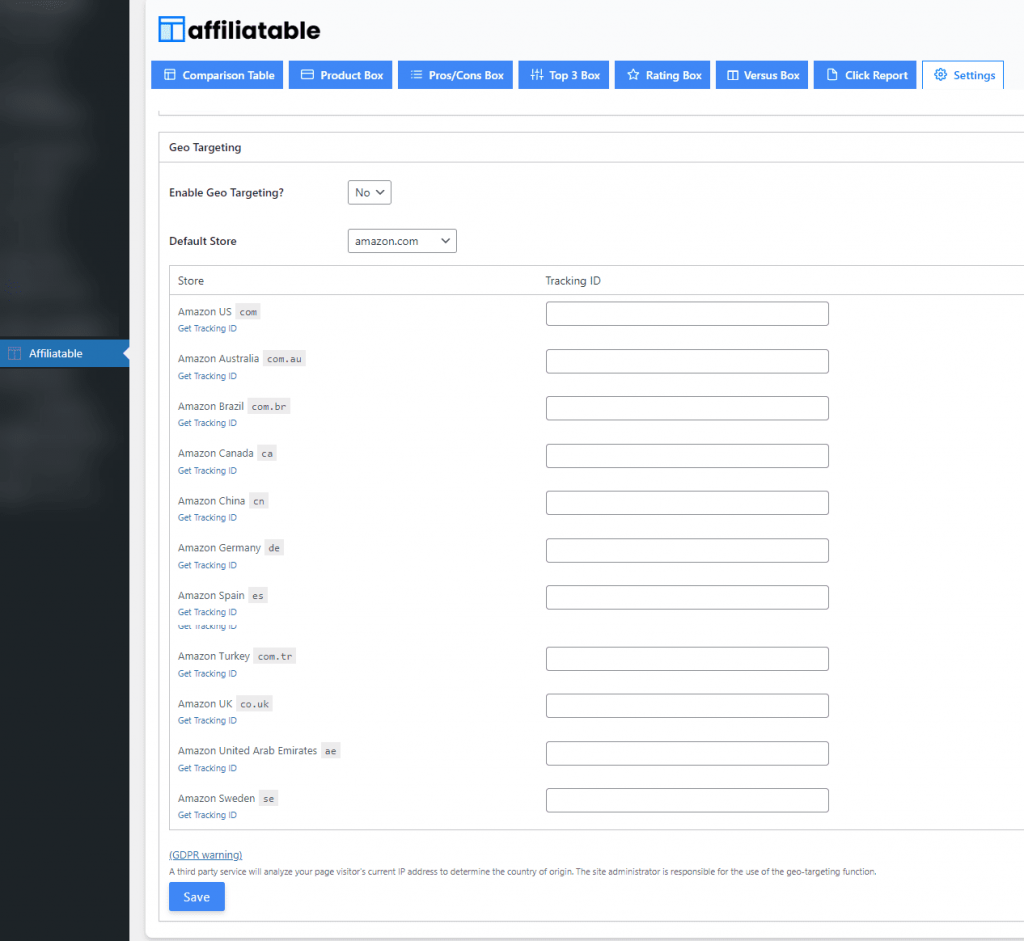Image resolution: width=1024 pixels, height=941 pixels.
Task: Open the Versus Box tab
Action: [762, 75]
